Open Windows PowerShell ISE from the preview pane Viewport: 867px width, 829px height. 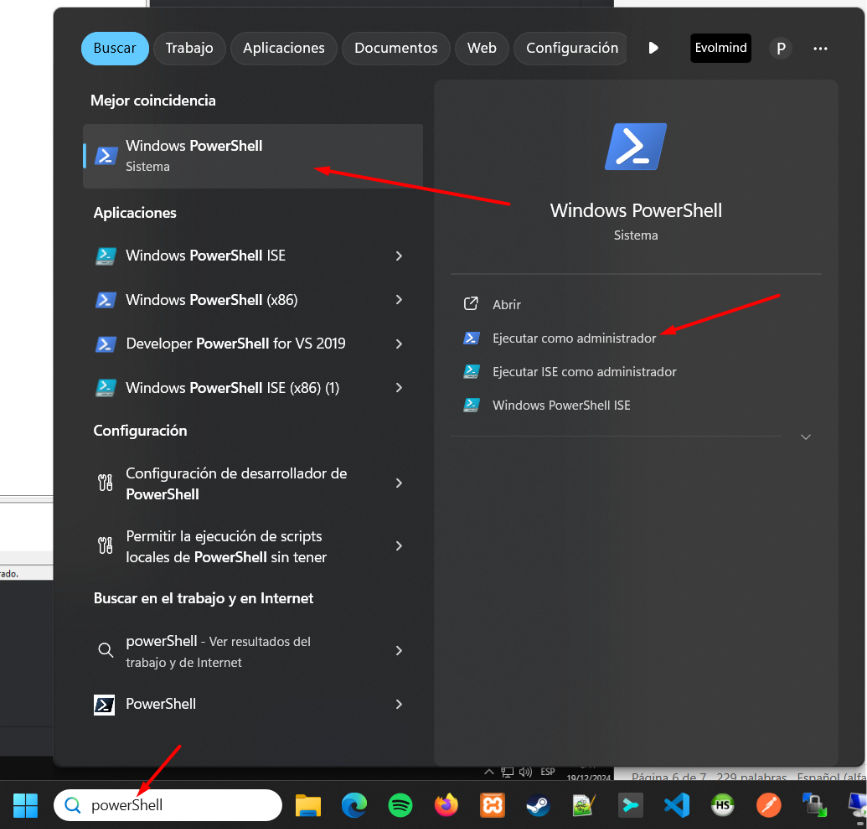tap(561, 405)
